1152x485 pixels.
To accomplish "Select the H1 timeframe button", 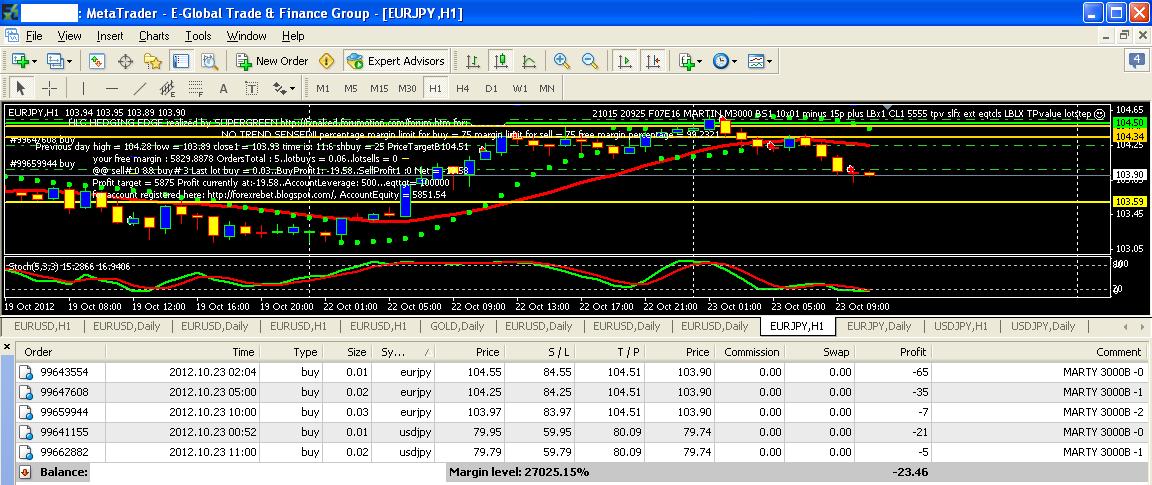I will point(436,88).
